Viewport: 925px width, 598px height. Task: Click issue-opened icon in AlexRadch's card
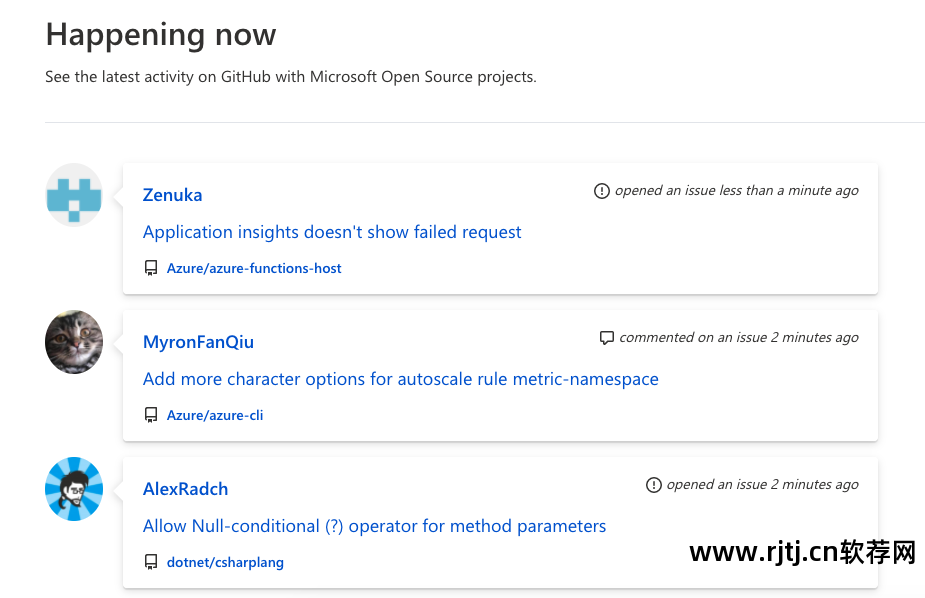pyautogui.click(x=653, y=485)
